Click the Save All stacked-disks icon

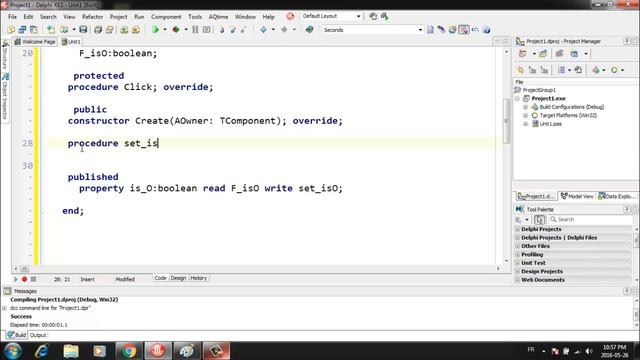point(98,29)
